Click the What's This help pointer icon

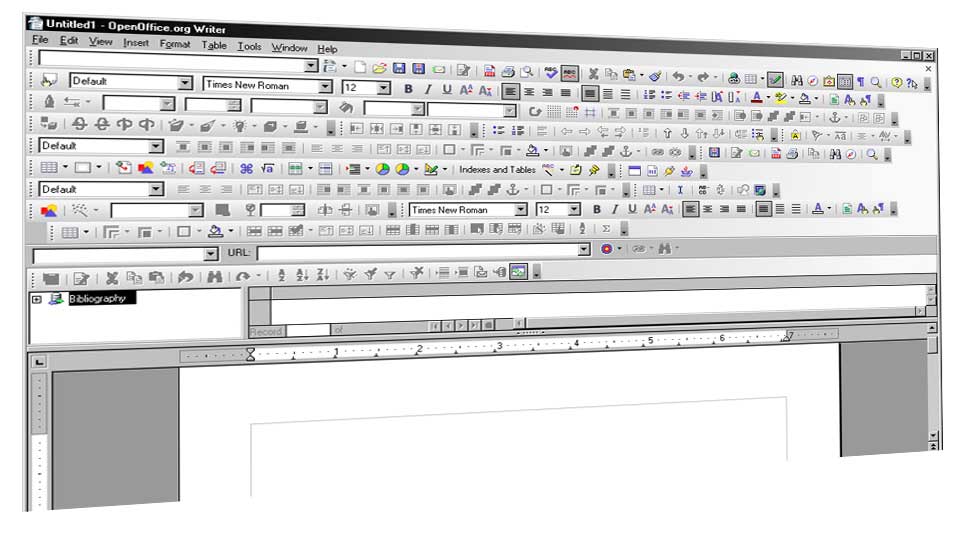(x=912, y=83)
